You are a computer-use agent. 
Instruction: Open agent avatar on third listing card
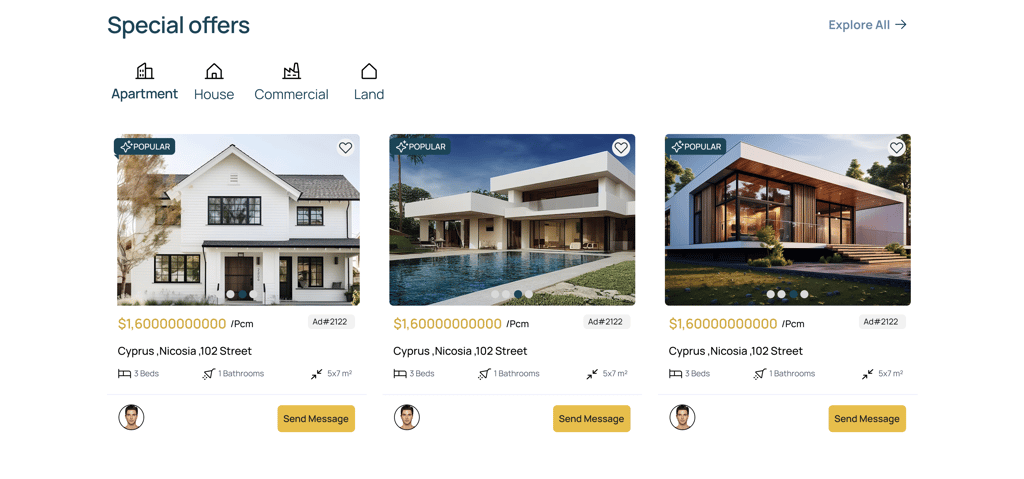tap(682, 417)
